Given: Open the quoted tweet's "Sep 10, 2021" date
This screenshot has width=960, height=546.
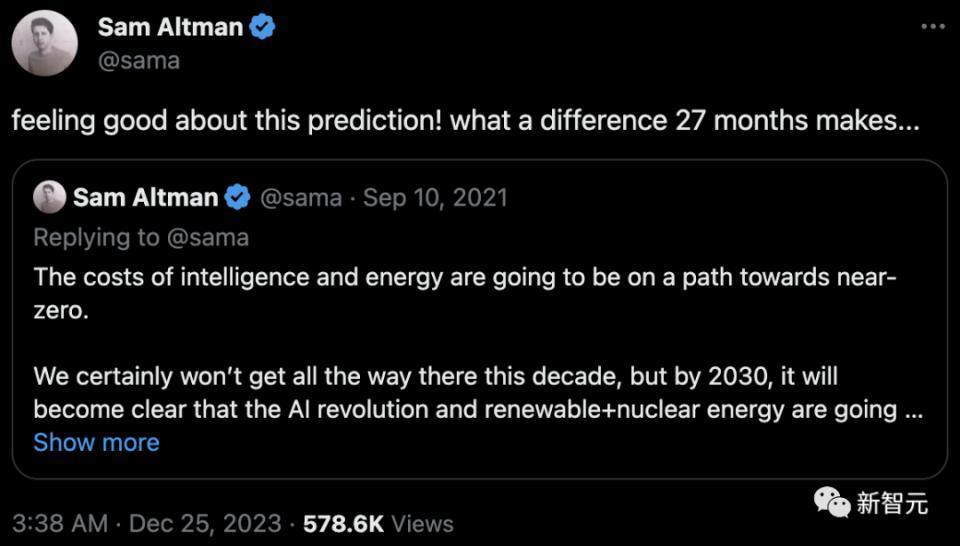Looking at the screenshot, I should click(435, 198).
